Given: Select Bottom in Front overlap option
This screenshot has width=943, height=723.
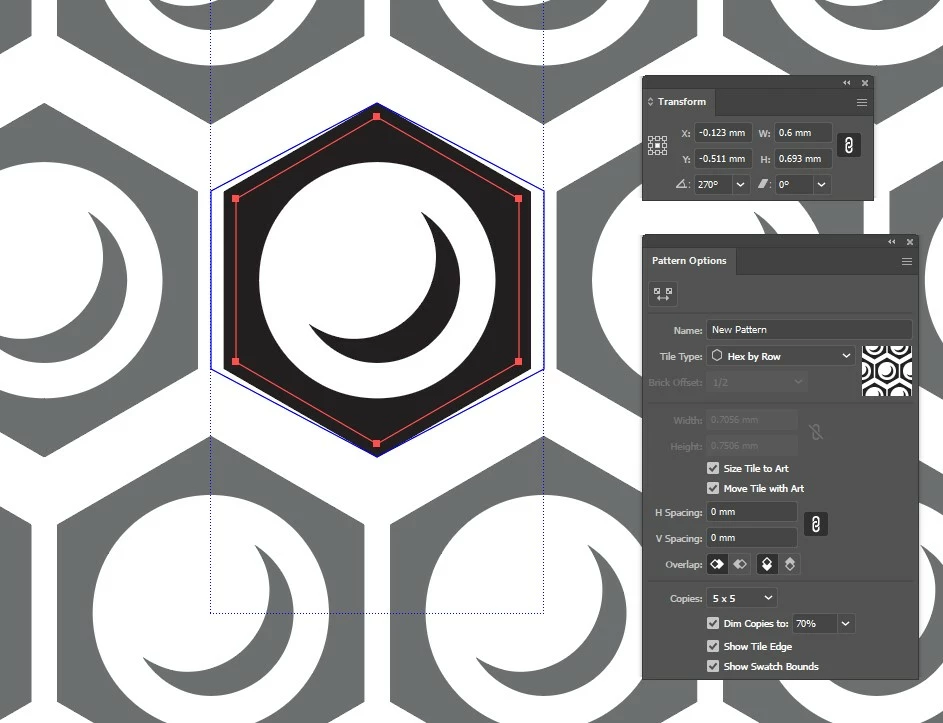Looking at the screenshot, I should click(x=790, y=564).
